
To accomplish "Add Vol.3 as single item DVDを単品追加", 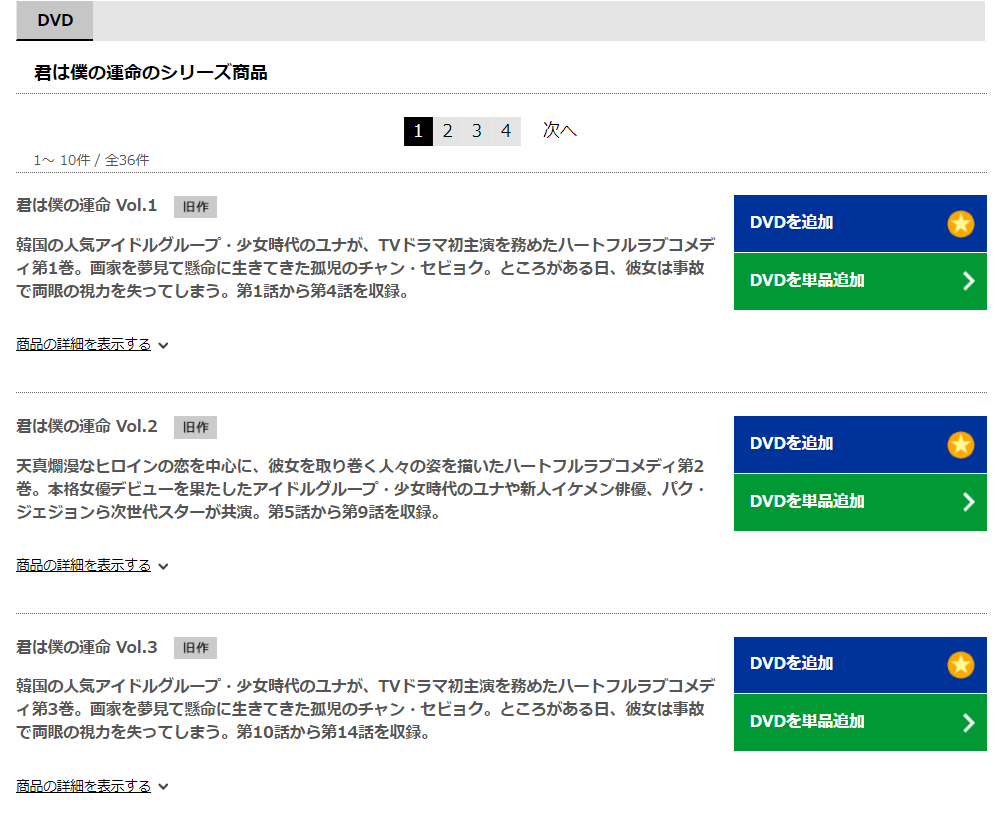I will point(860,722).
